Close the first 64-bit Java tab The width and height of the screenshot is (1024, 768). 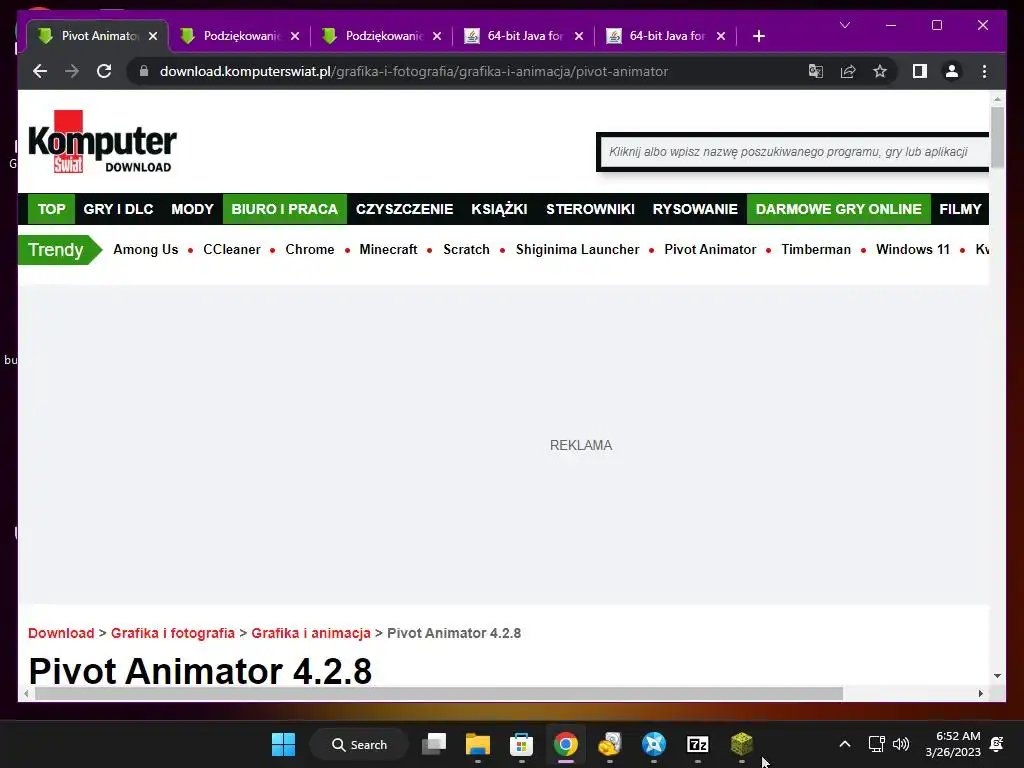coord(579,36)
